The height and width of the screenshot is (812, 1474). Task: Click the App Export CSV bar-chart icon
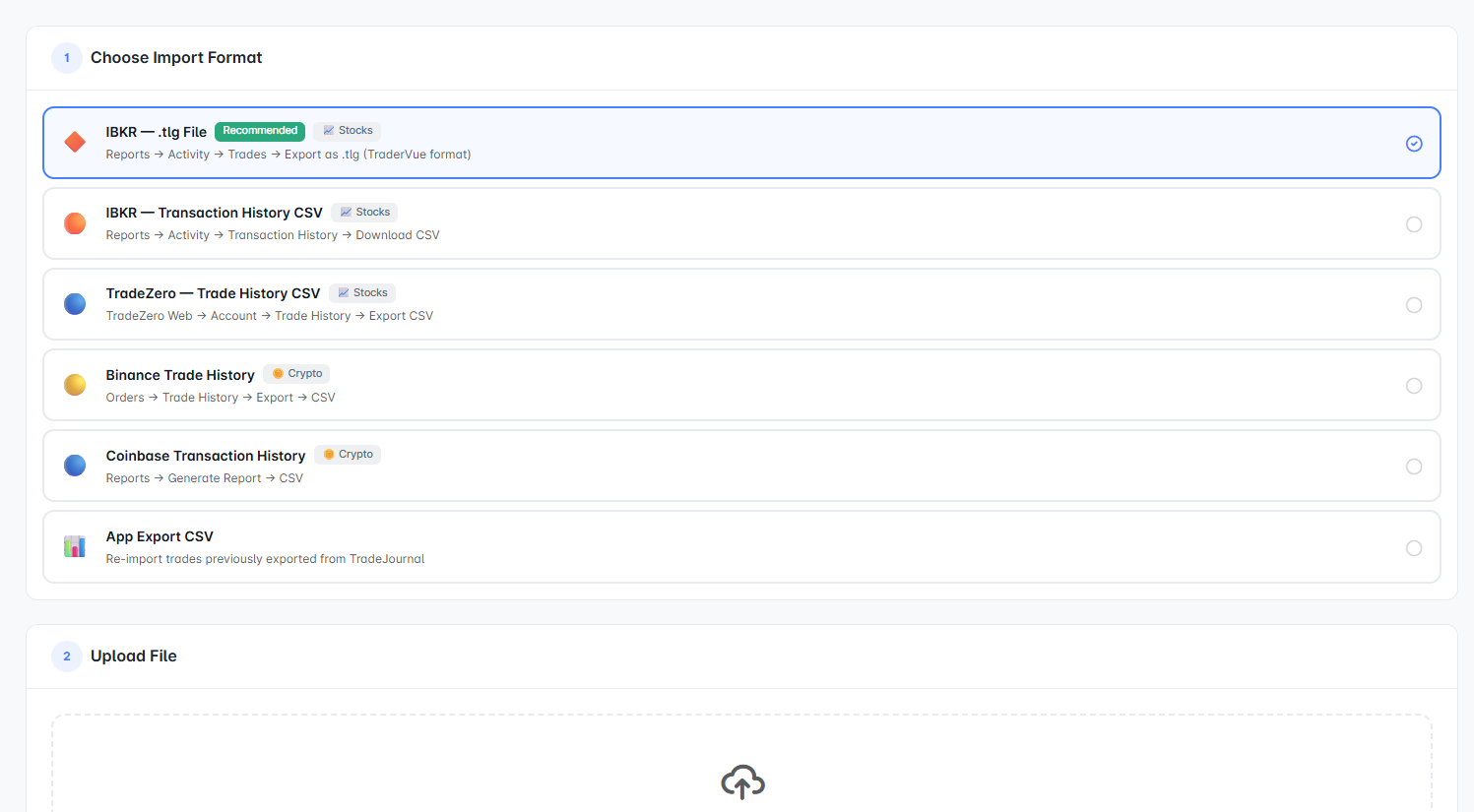pos(75,546)
